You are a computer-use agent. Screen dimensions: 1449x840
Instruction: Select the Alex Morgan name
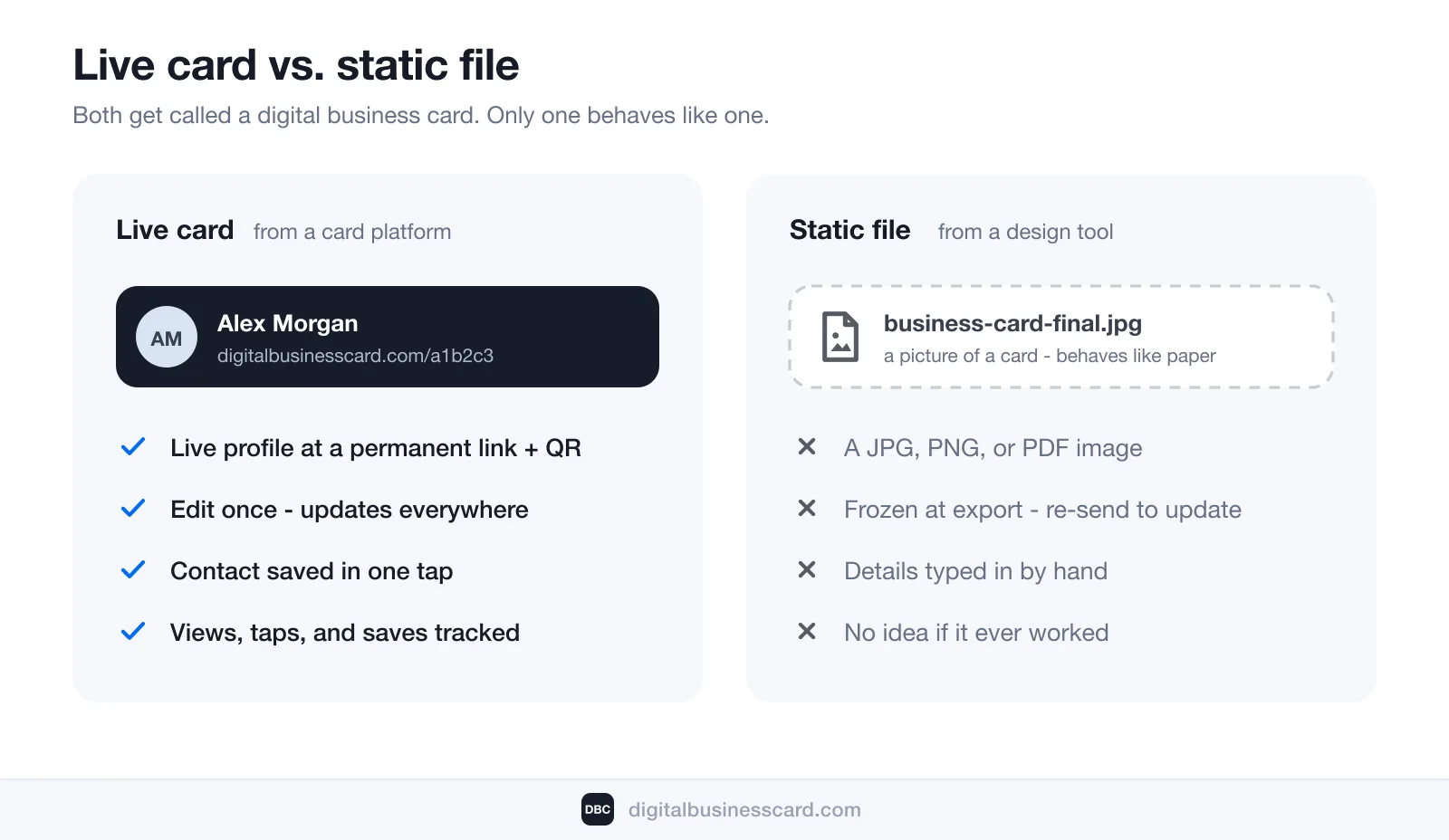click(x=287, y=323)
